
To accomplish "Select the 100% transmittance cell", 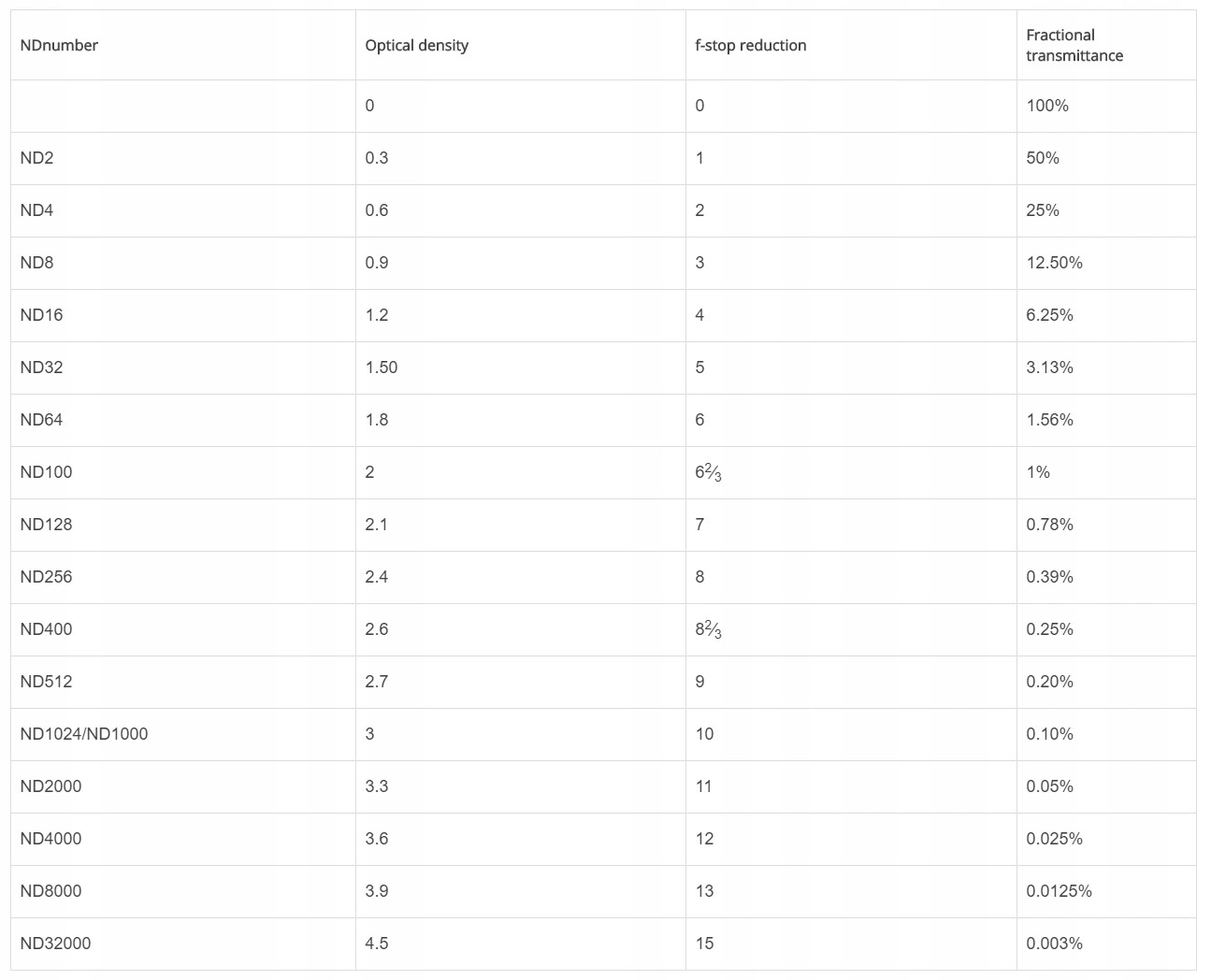I will tap(1046, 106).
